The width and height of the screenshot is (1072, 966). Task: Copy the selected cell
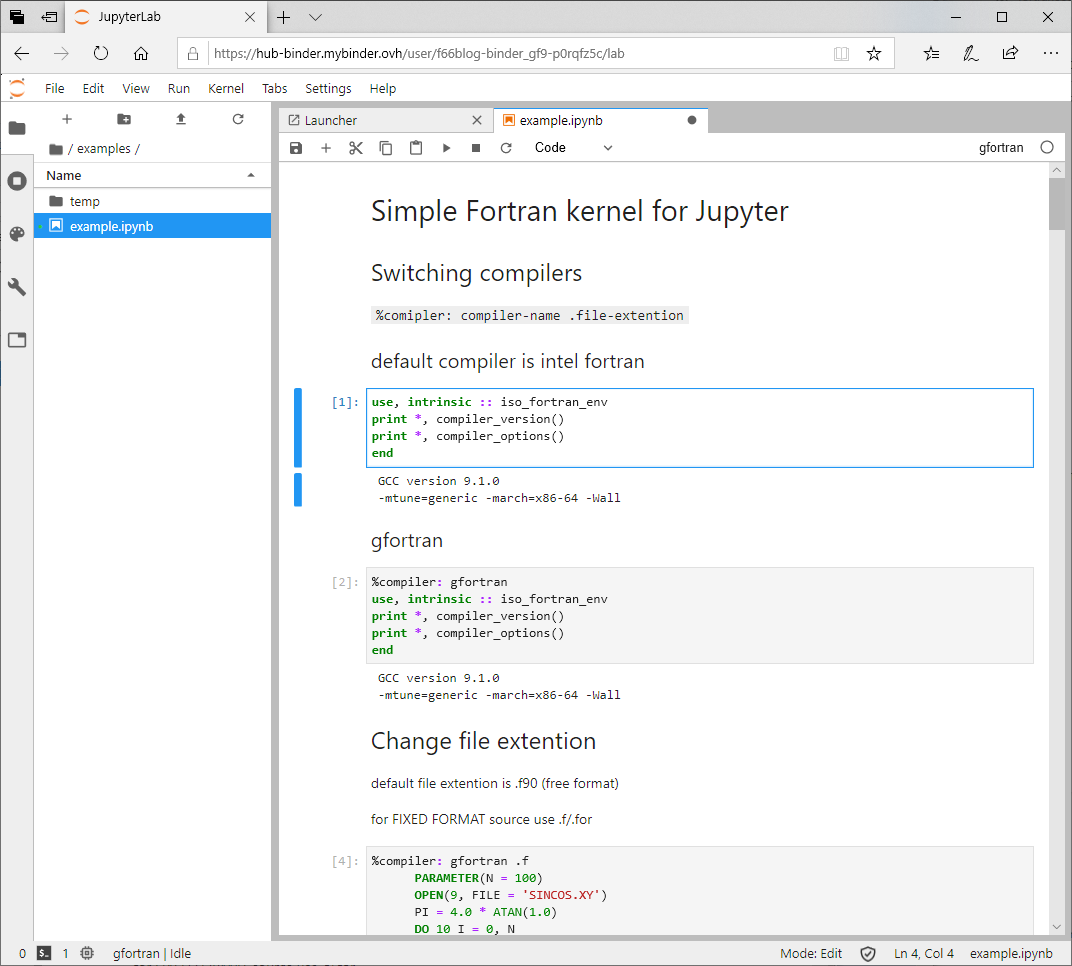(x=386, y=148)
